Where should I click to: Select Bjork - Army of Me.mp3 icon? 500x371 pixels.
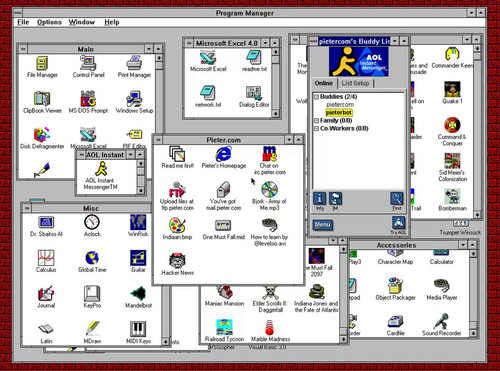point(269,196)
